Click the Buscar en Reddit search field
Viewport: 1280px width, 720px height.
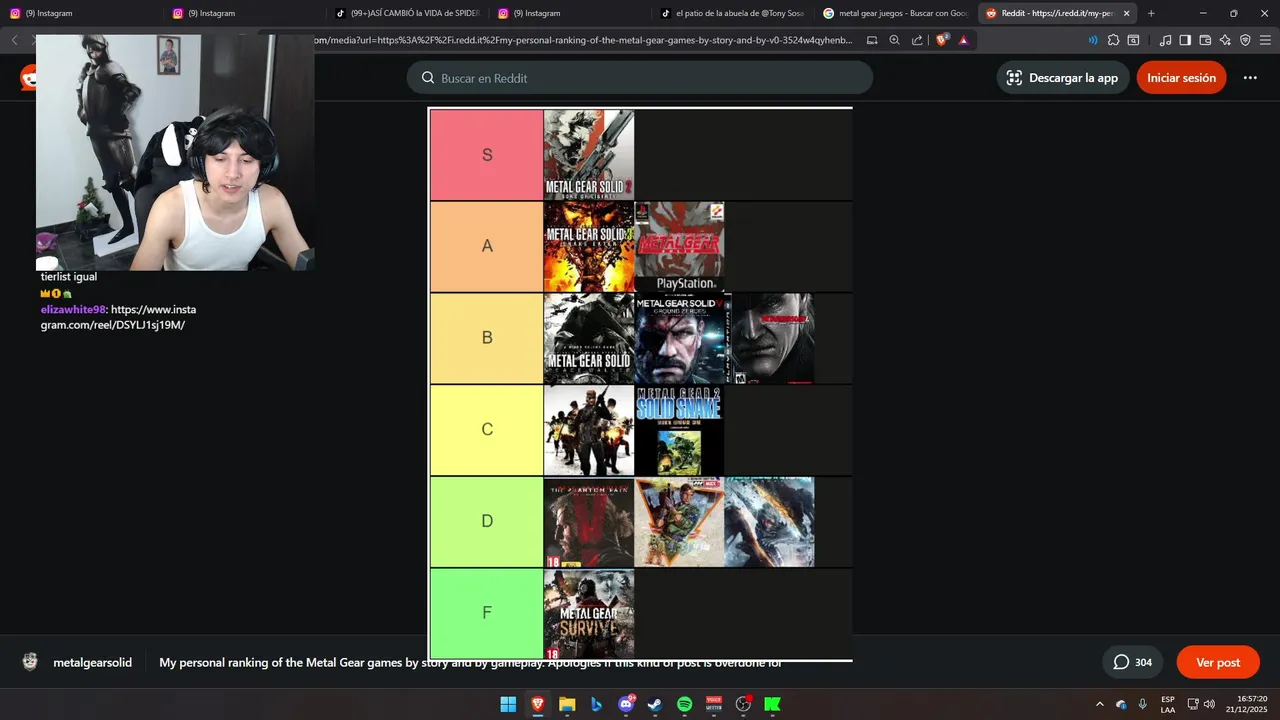(x=640, y=78)
